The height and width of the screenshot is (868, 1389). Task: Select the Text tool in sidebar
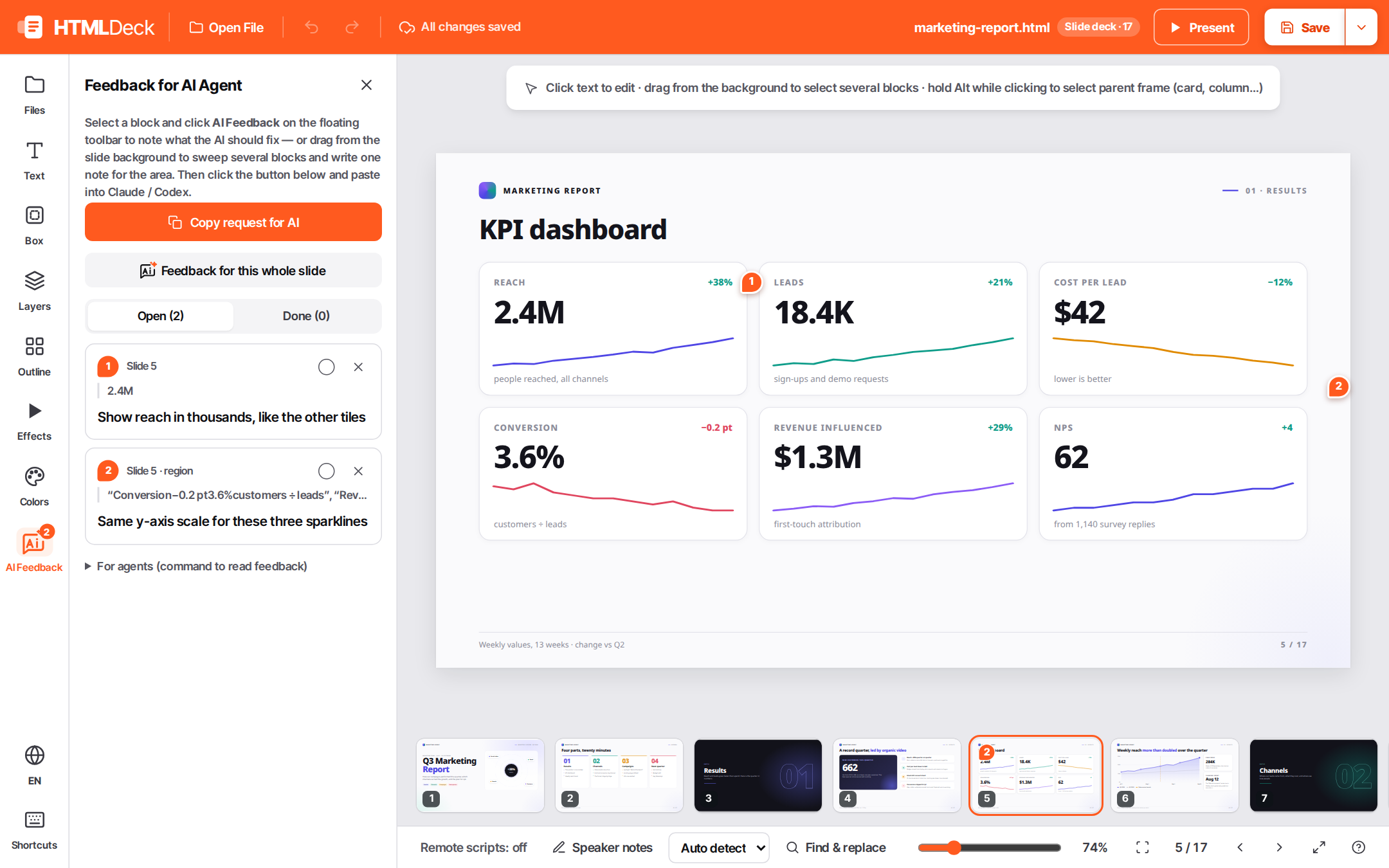click(34, 160)
